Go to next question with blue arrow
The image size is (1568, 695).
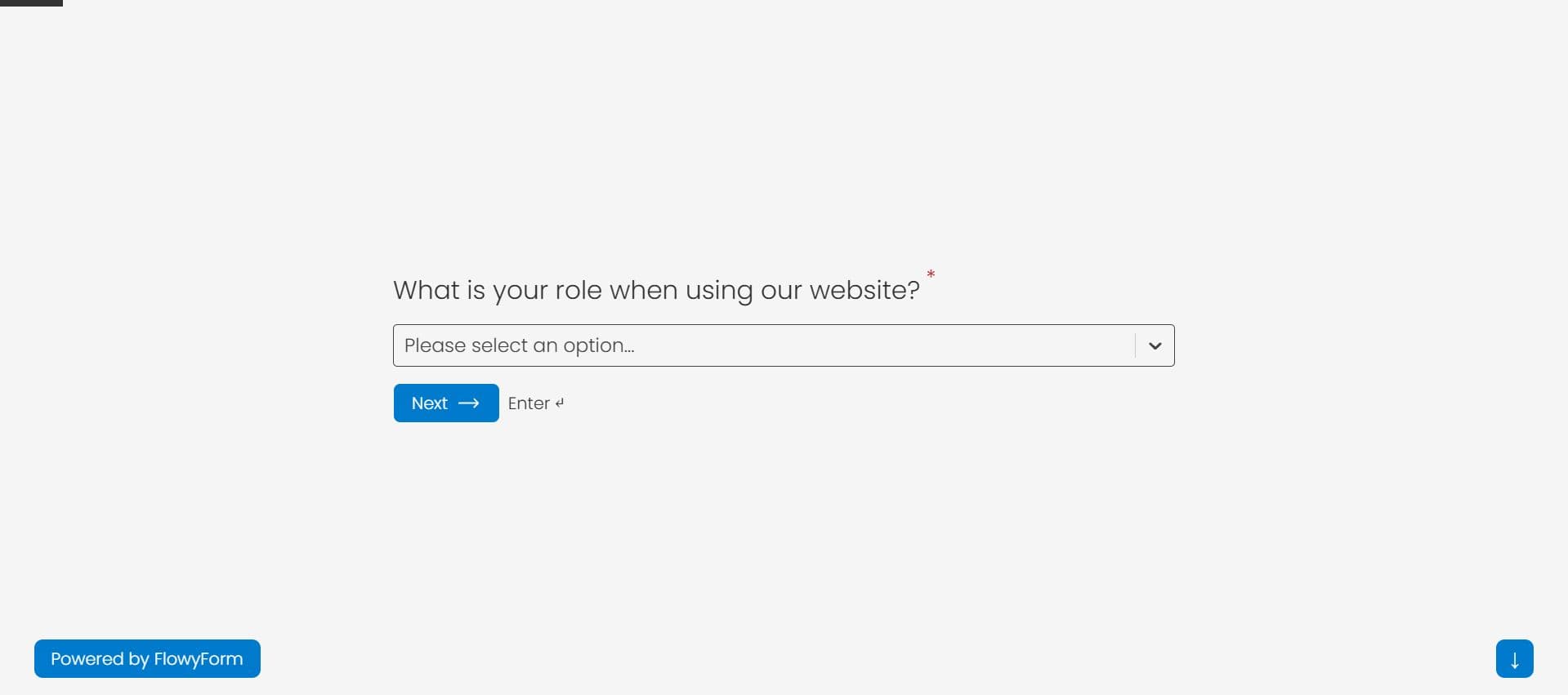coord(1514,658)
